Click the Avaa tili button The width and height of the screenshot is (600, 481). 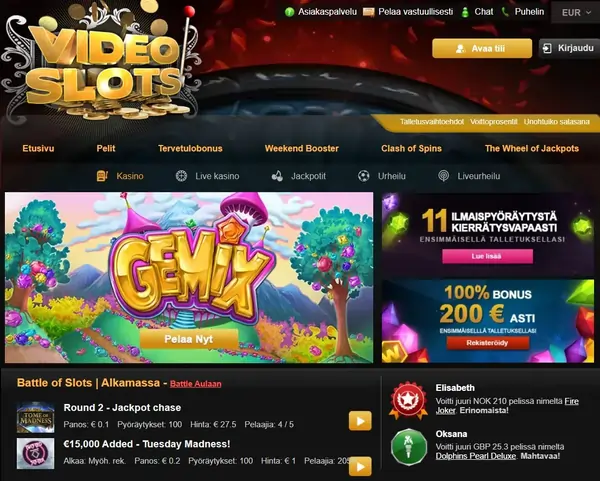click(482, 49)
